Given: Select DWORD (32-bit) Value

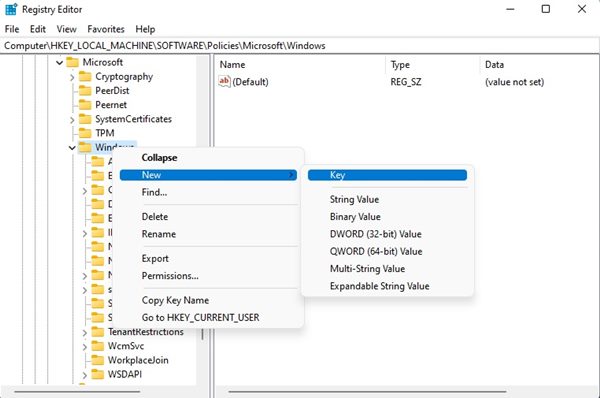Looking at the screenshot, I should coord(387,234).
